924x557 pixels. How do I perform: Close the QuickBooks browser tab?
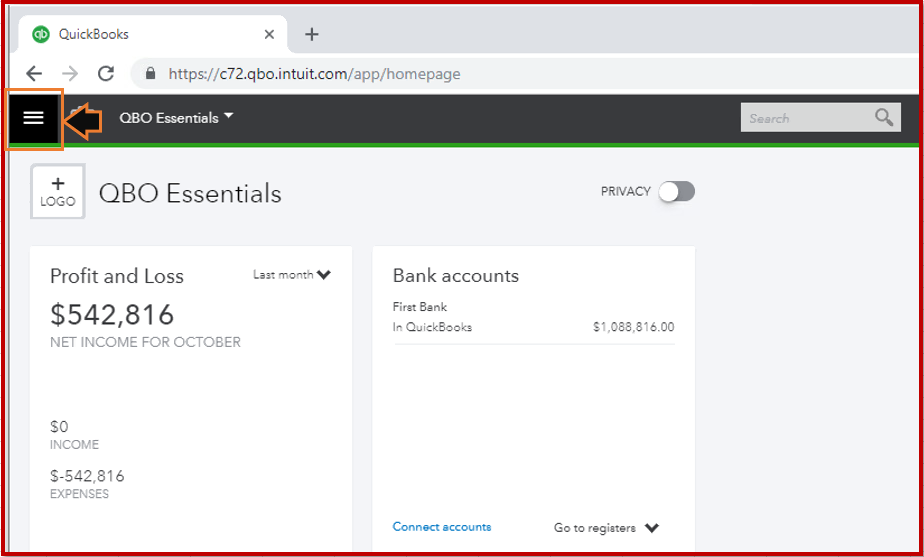point(269,34)
